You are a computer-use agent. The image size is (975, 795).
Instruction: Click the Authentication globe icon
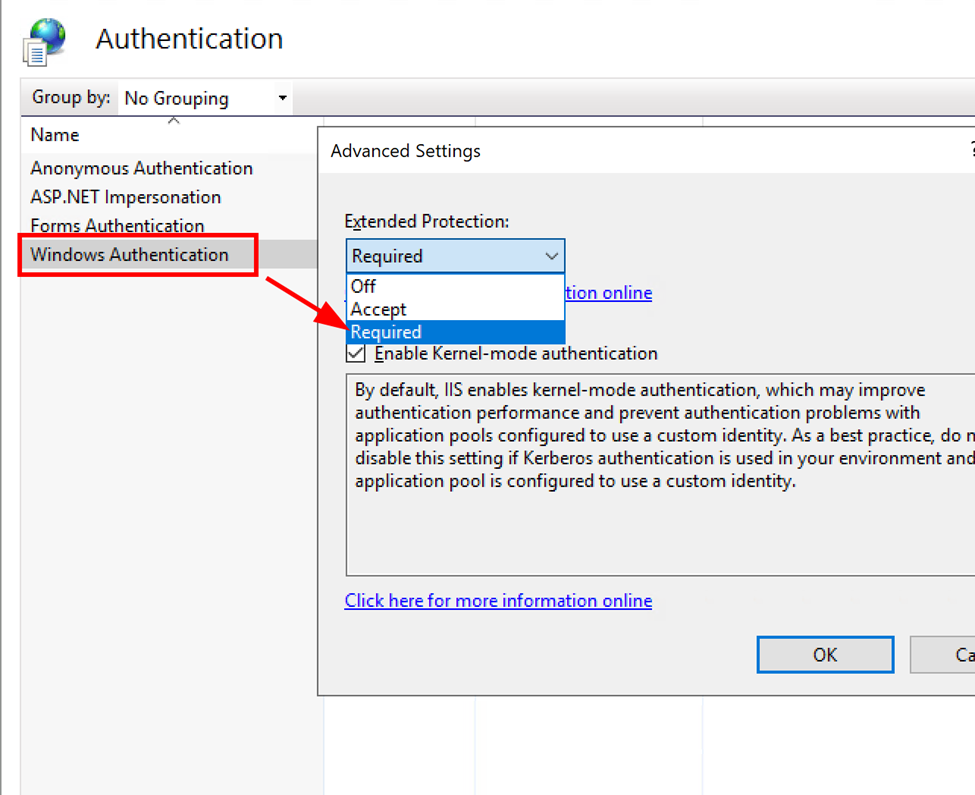coord(45,41)
